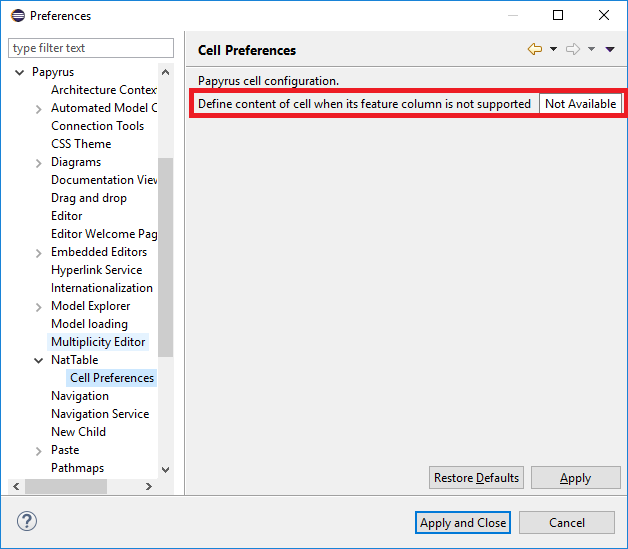This screenshot has width=628, height=549.
Task: Maximize the Preferences window
Action: tap(558, 15)
